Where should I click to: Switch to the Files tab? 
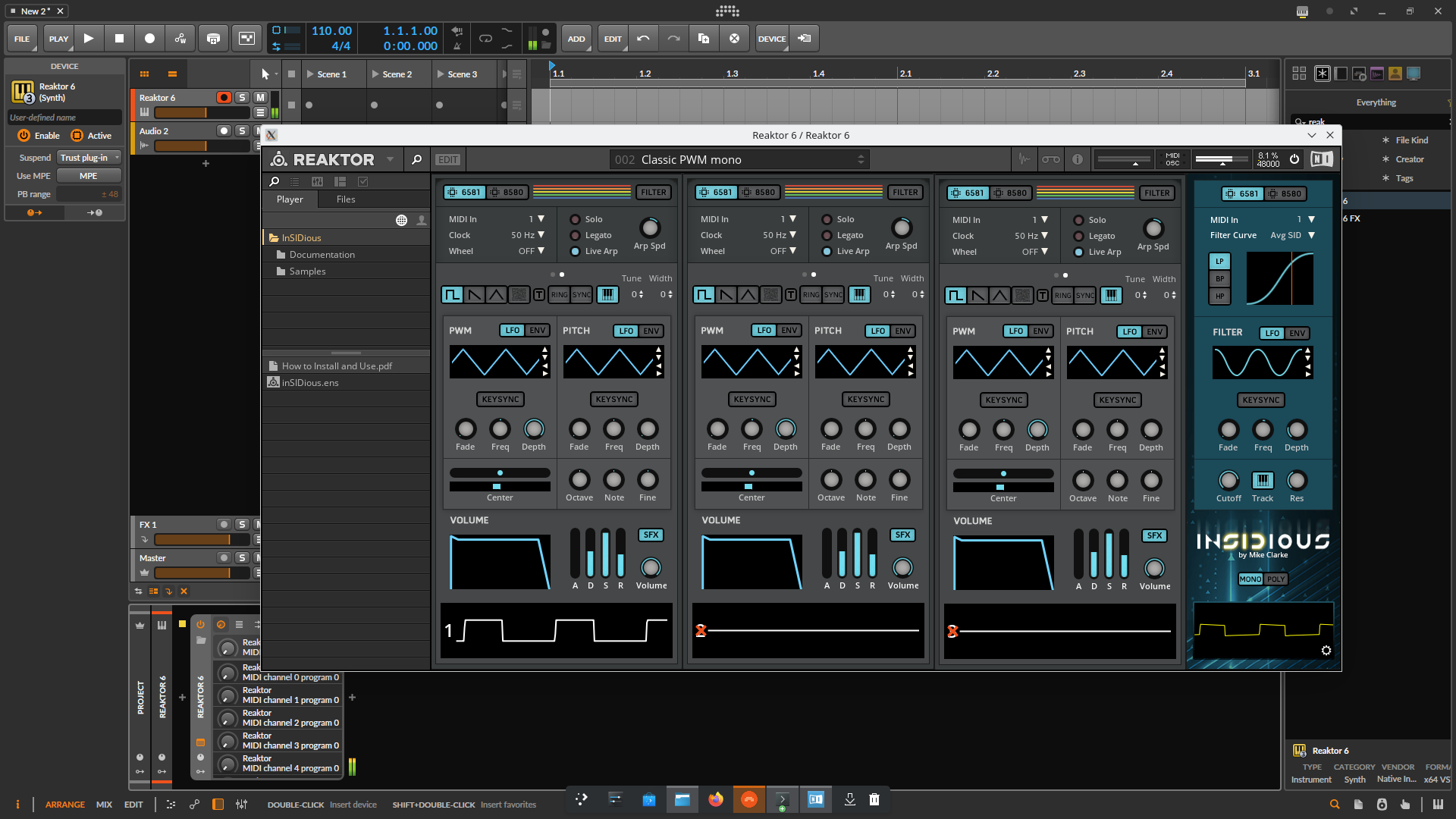pyautogui.click(x=346, y=199)
